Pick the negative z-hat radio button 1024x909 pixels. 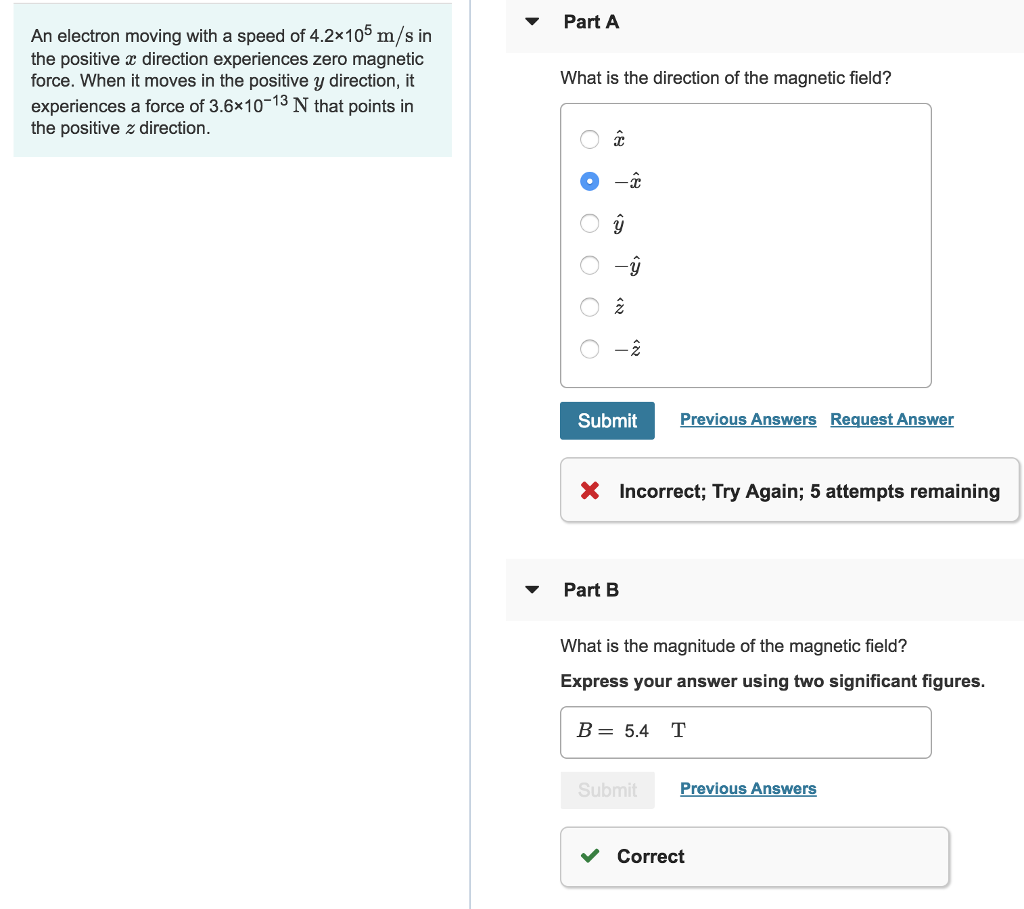(591, 349)
